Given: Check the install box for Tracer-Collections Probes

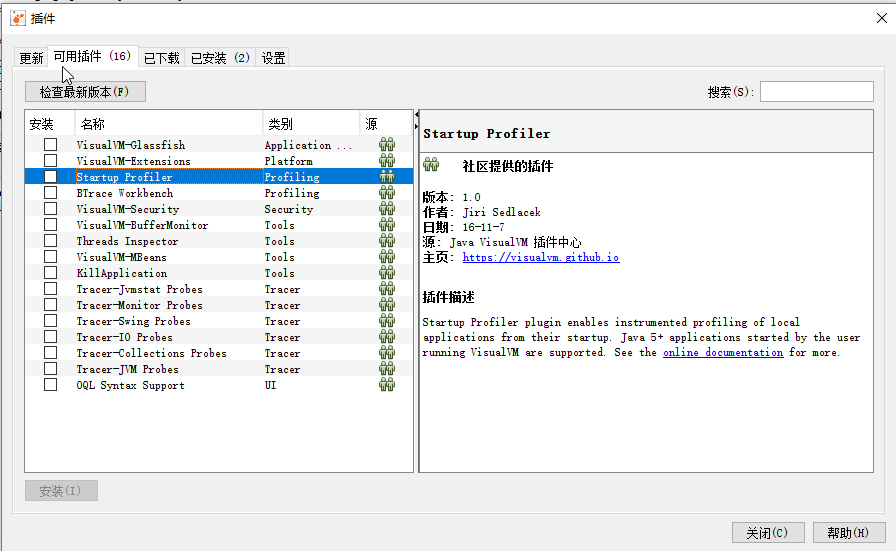Looking at the screenshot, I should (x=50, y=353).
